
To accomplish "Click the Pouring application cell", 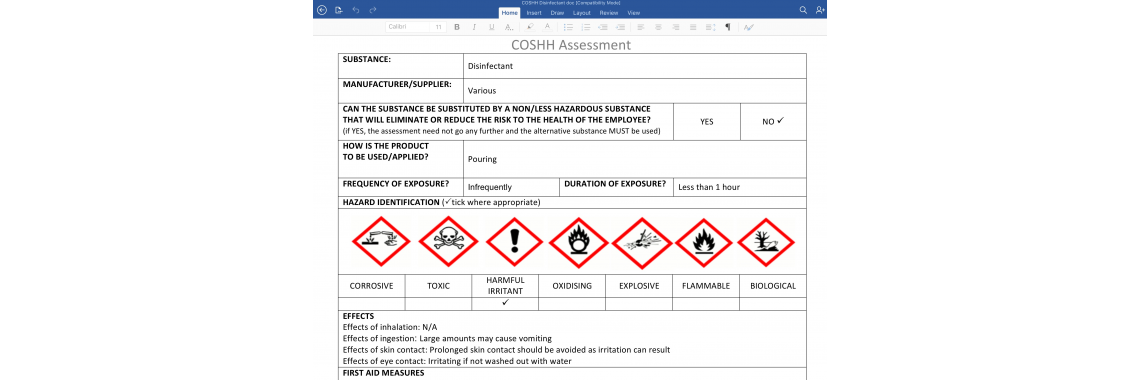I will point(635,158).
